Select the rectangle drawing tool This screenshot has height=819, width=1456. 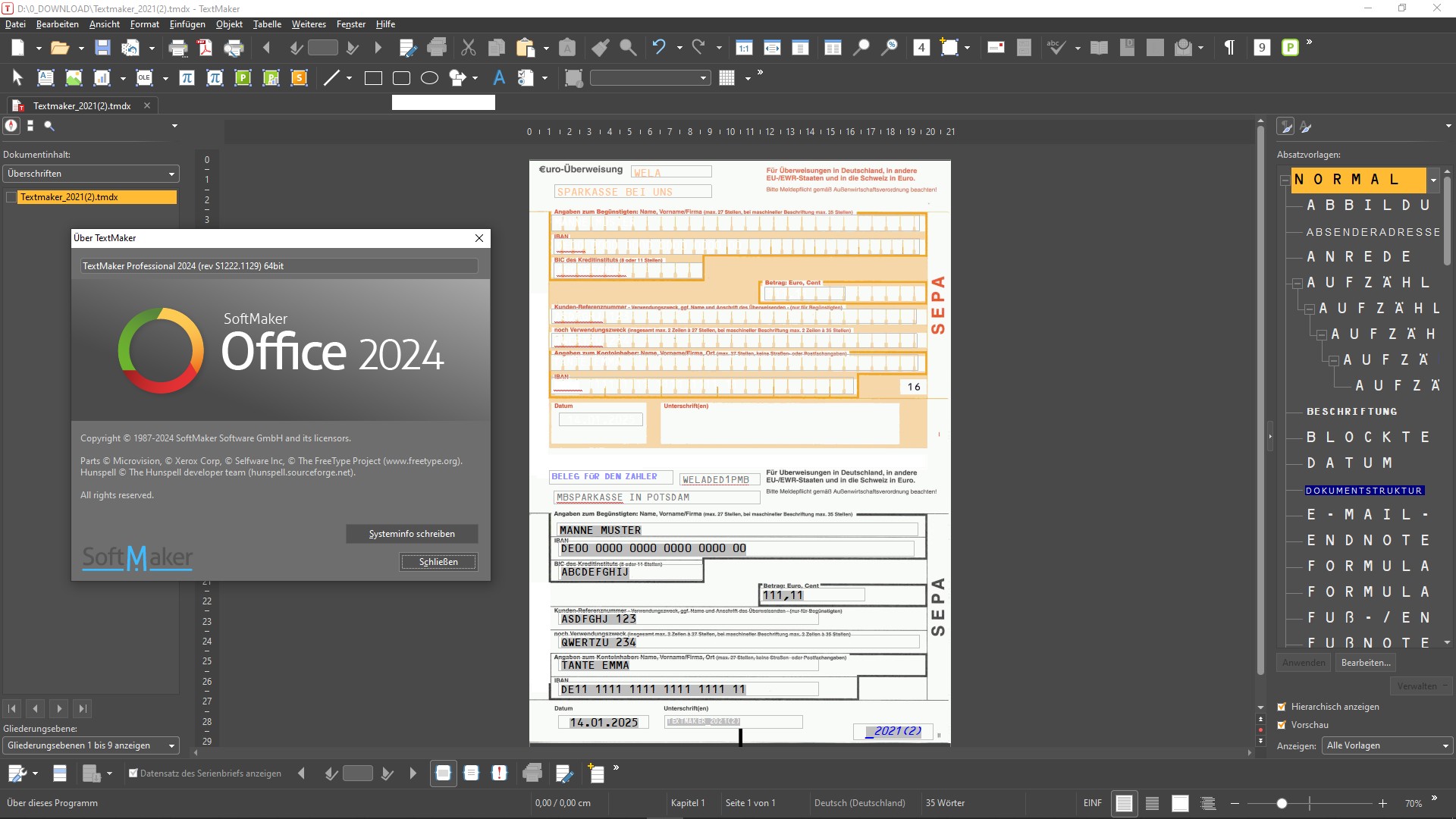373,78
